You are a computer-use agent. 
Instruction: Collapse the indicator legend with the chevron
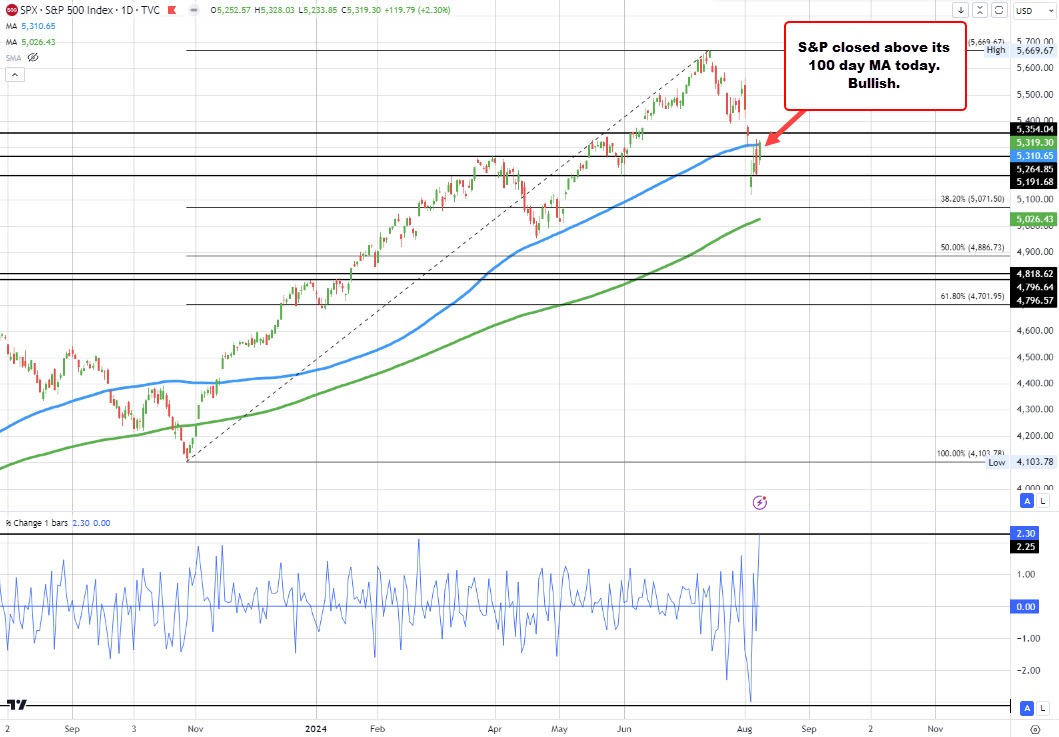[15, 74]
